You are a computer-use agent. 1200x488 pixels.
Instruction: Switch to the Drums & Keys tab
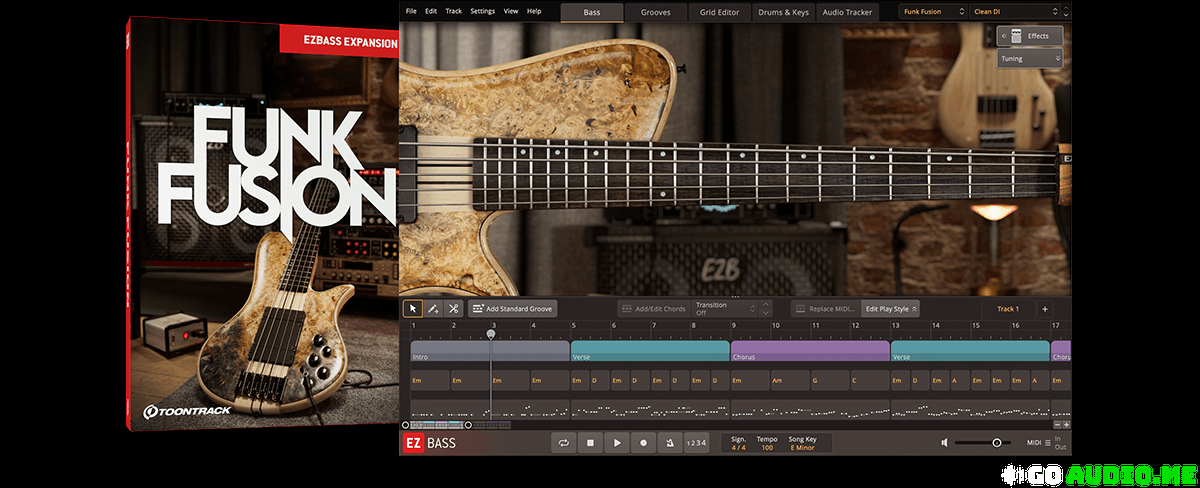pos(783,12)
